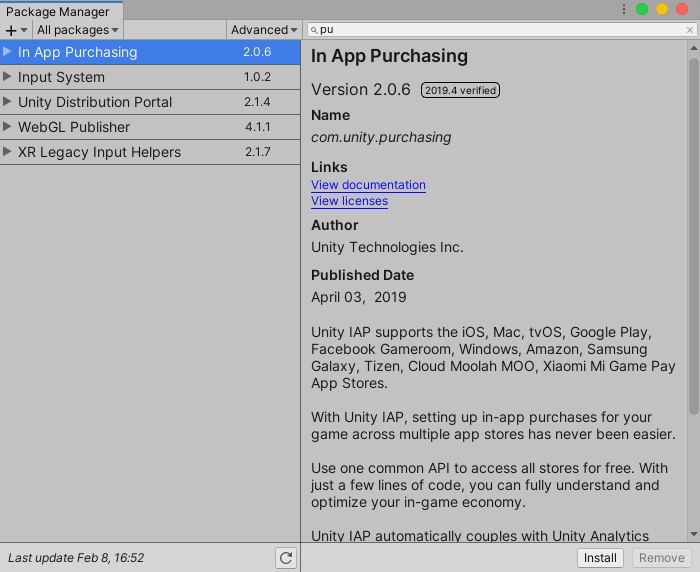The height and width of the screenshot is (572, 700).
Task: Expand Unity Distribution Portal arrow
Action: point(7,101)
